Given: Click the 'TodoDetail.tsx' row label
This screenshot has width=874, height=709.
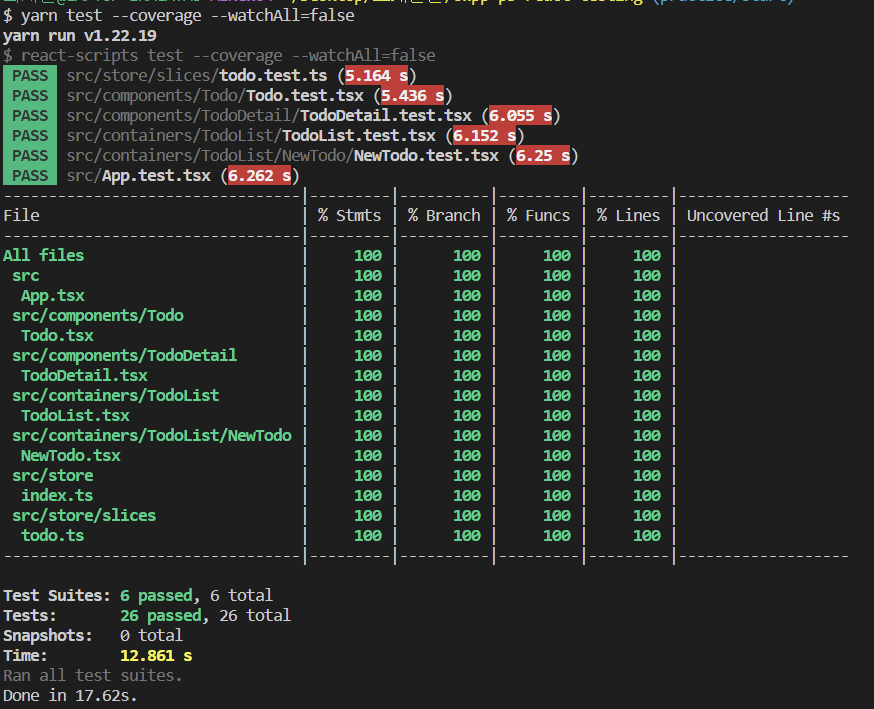Looking at the screenshot, I should point(84,376).
